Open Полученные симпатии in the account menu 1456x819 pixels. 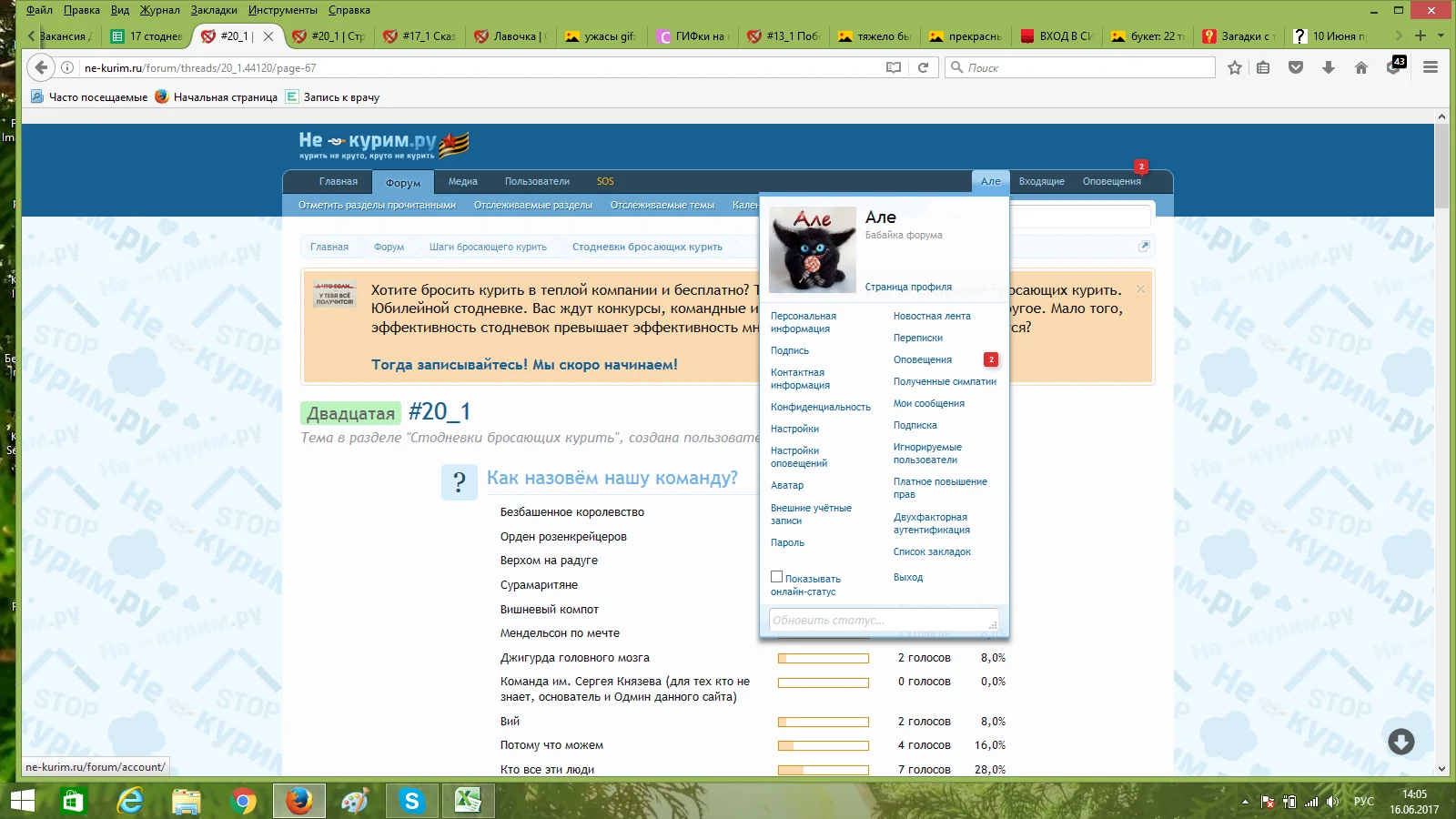(x=945, y=381)
